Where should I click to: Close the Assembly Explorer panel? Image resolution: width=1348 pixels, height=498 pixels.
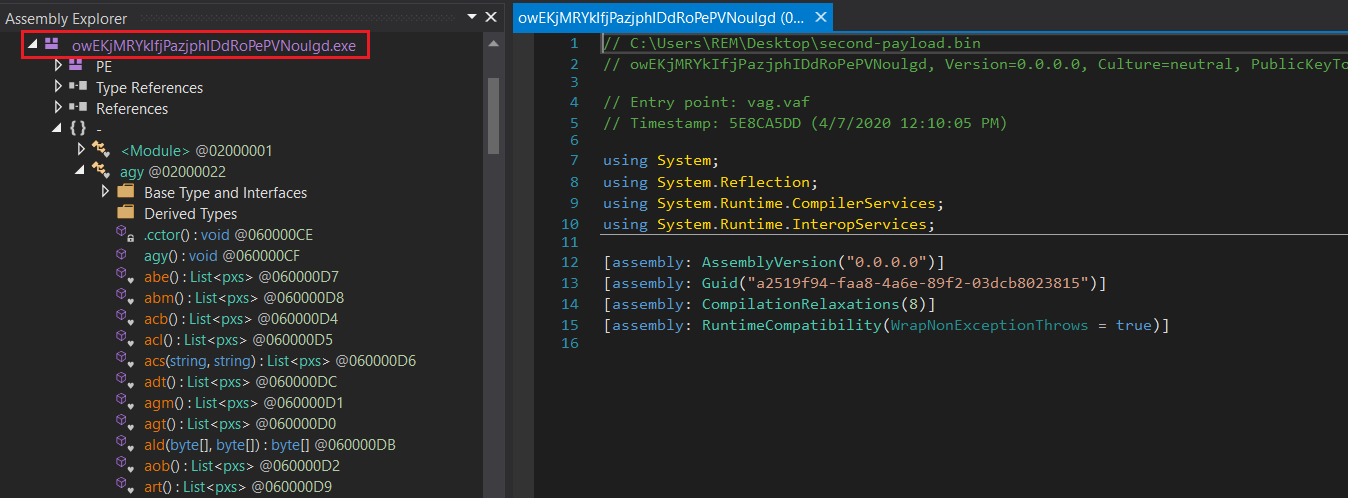coord(491,18)
